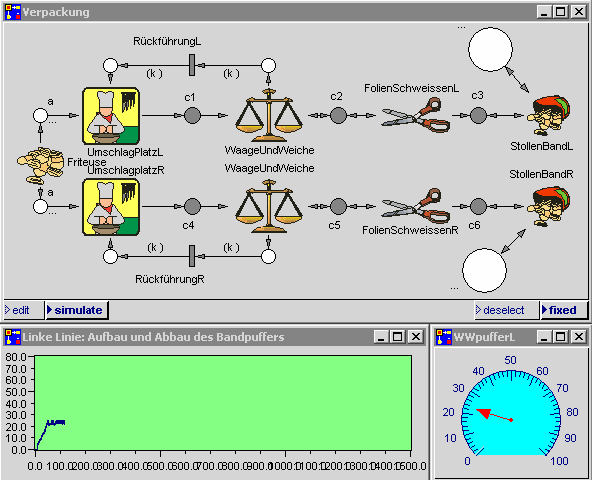This screenshot has height=480, width=592.
Task: Click the deselect button
Action: pyautogui.click(x=506, y=310)
